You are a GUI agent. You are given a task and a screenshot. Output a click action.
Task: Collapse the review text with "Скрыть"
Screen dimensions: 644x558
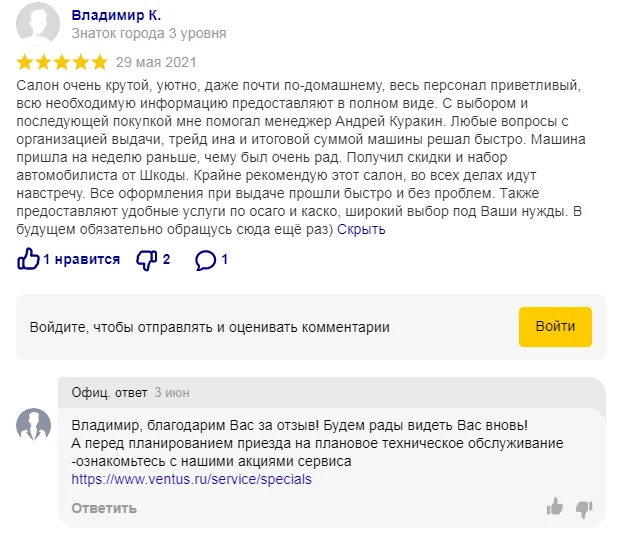click(x=361, y=229)
